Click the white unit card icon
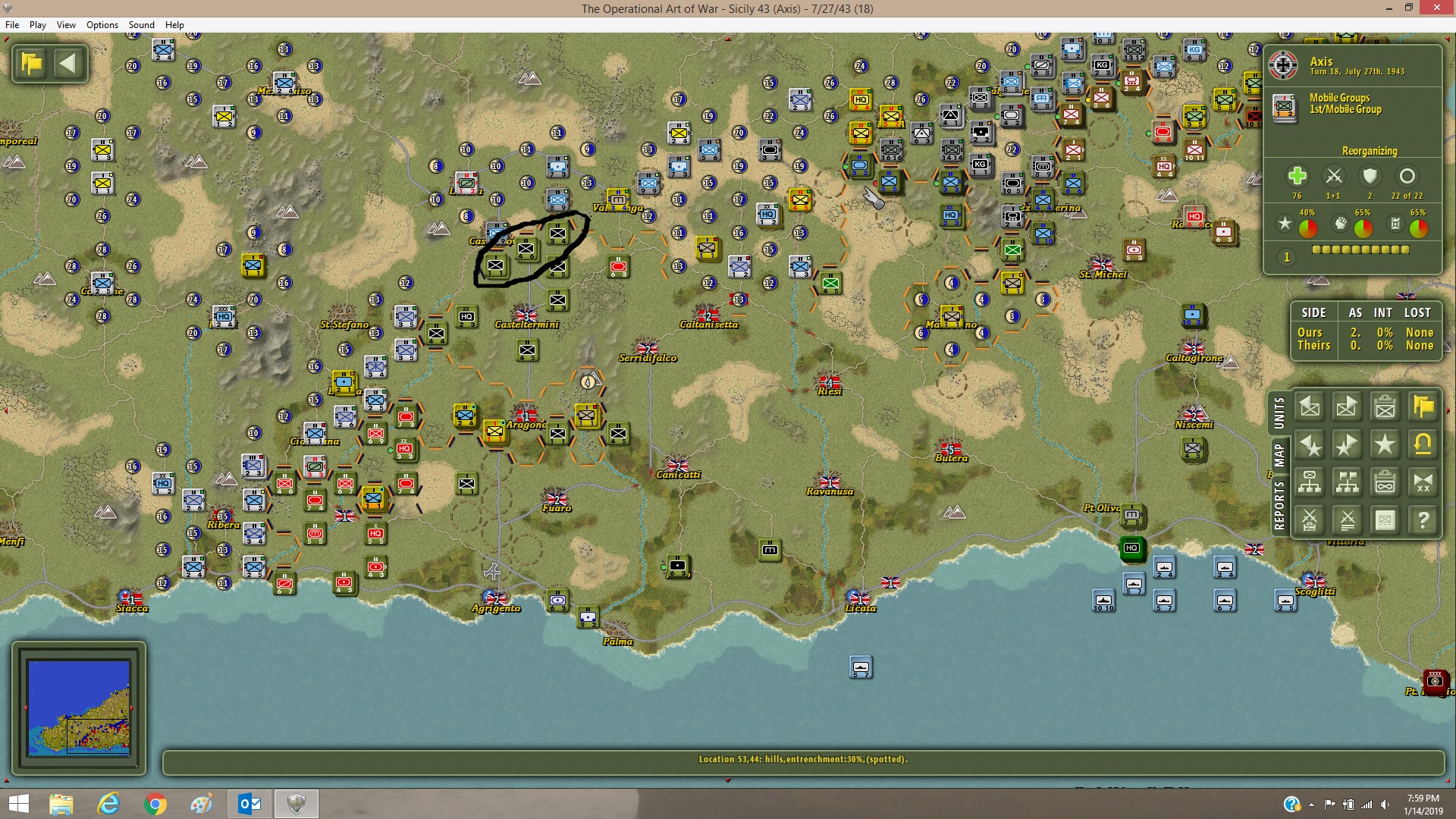Viewport: 1456px width, 819px height. coord(1385,520)
